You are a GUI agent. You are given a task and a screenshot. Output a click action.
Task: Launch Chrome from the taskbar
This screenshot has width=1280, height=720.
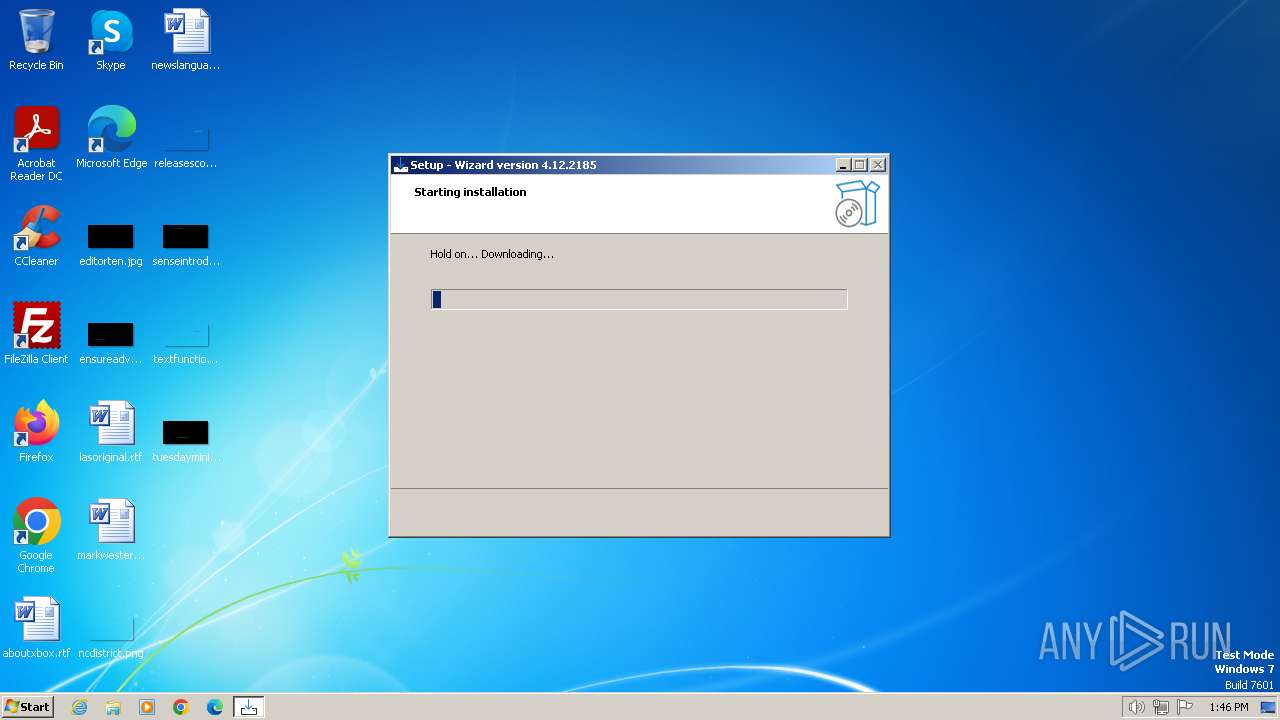(181, 707)
